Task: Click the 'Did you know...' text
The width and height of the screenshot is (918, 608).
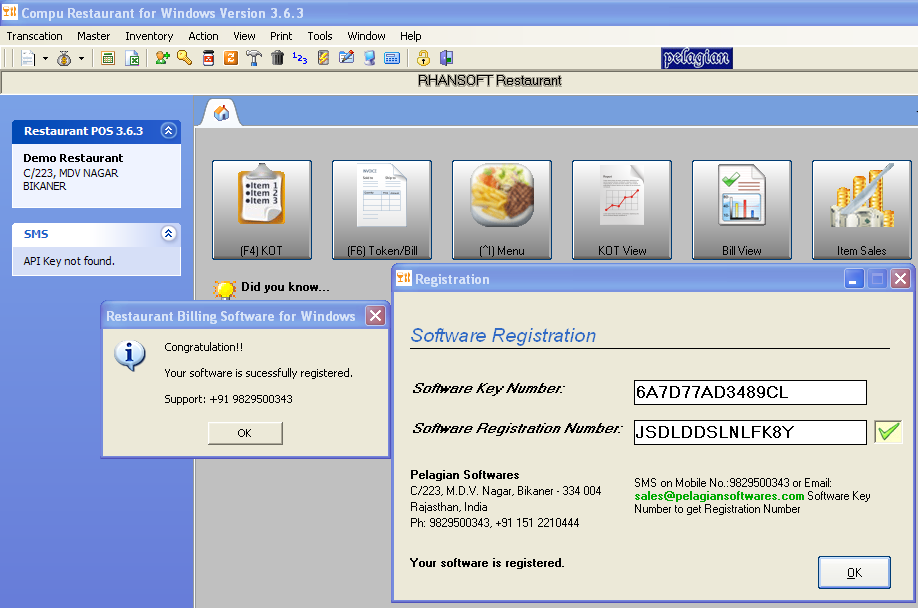Action: coord(285,287)
